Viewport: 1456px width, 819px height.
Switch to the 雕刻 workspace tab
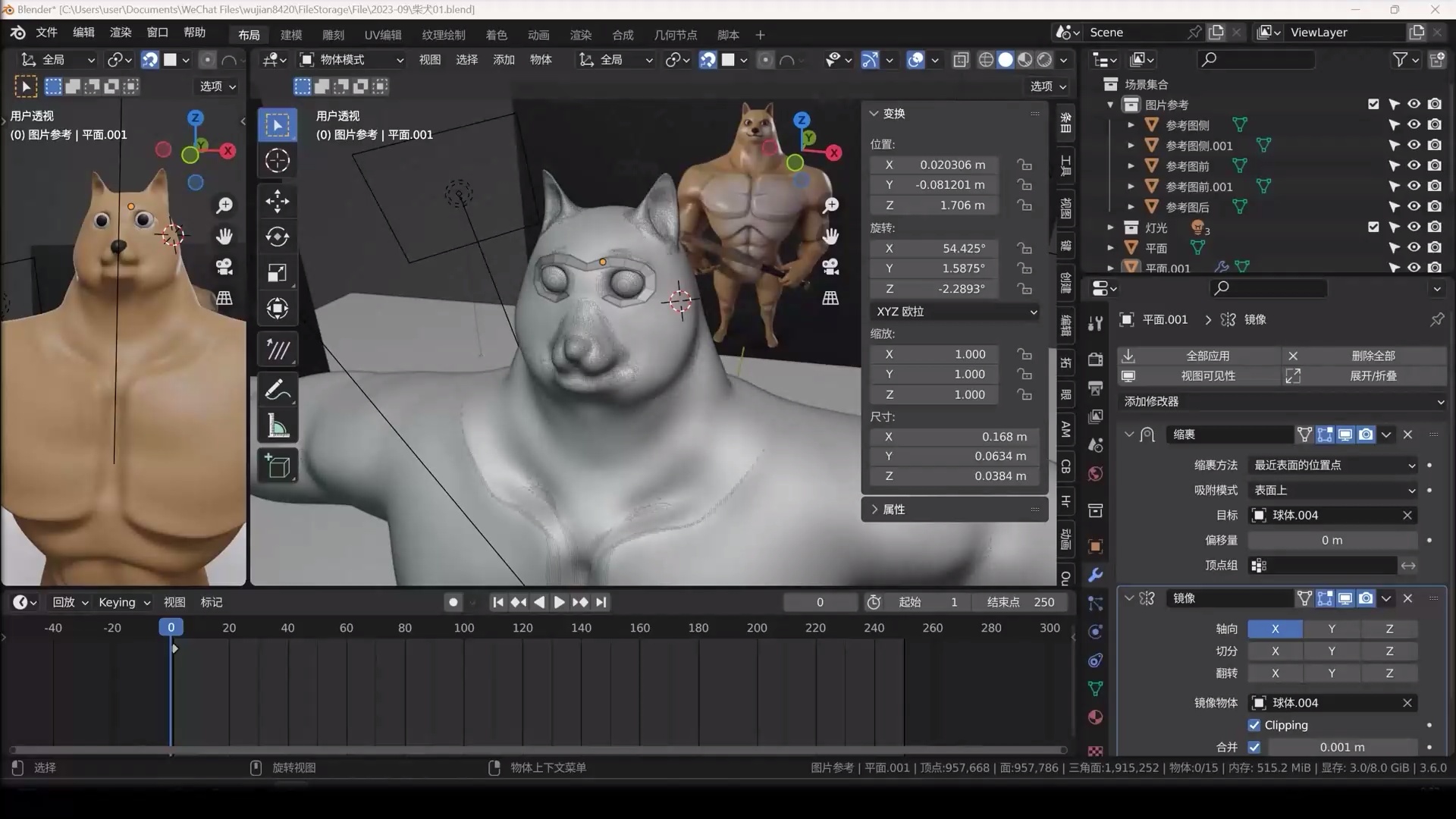[332, 34]
